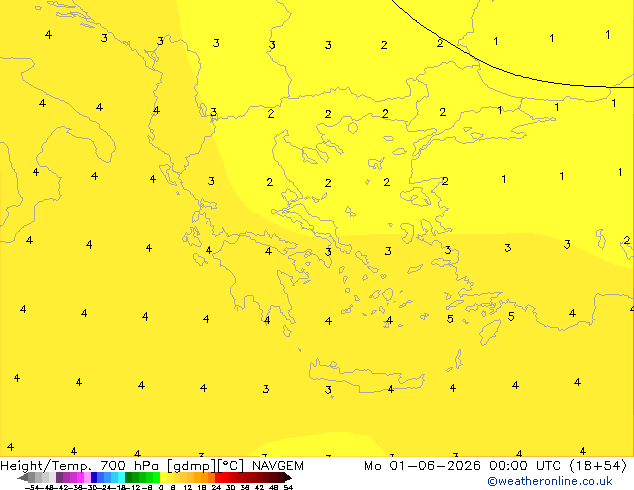Select the dark purple legend swatch
The image size is (634, 490).
[x=59, y=477]
